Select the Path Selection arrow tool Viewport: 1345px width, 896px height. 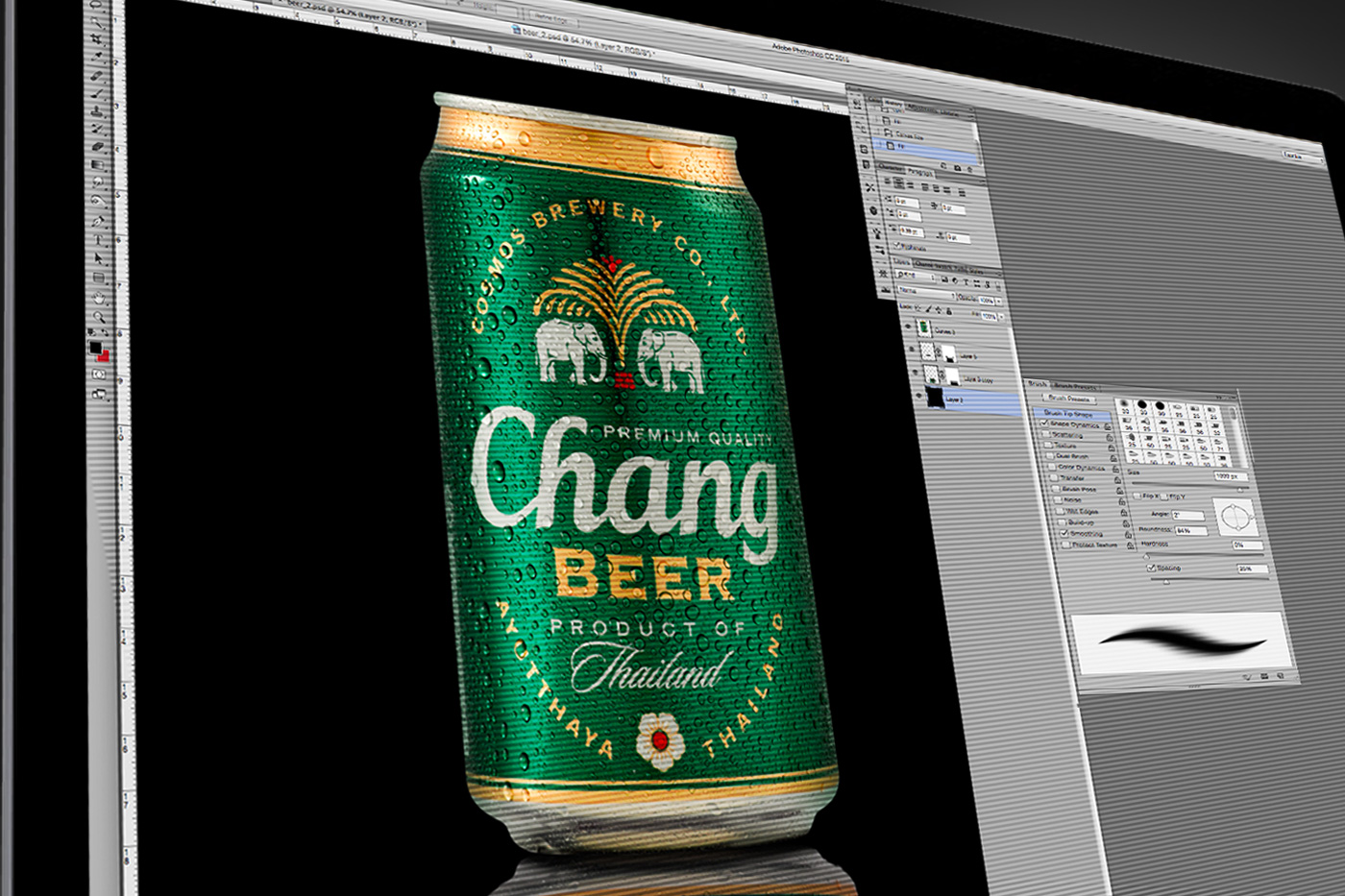(98, 257)
